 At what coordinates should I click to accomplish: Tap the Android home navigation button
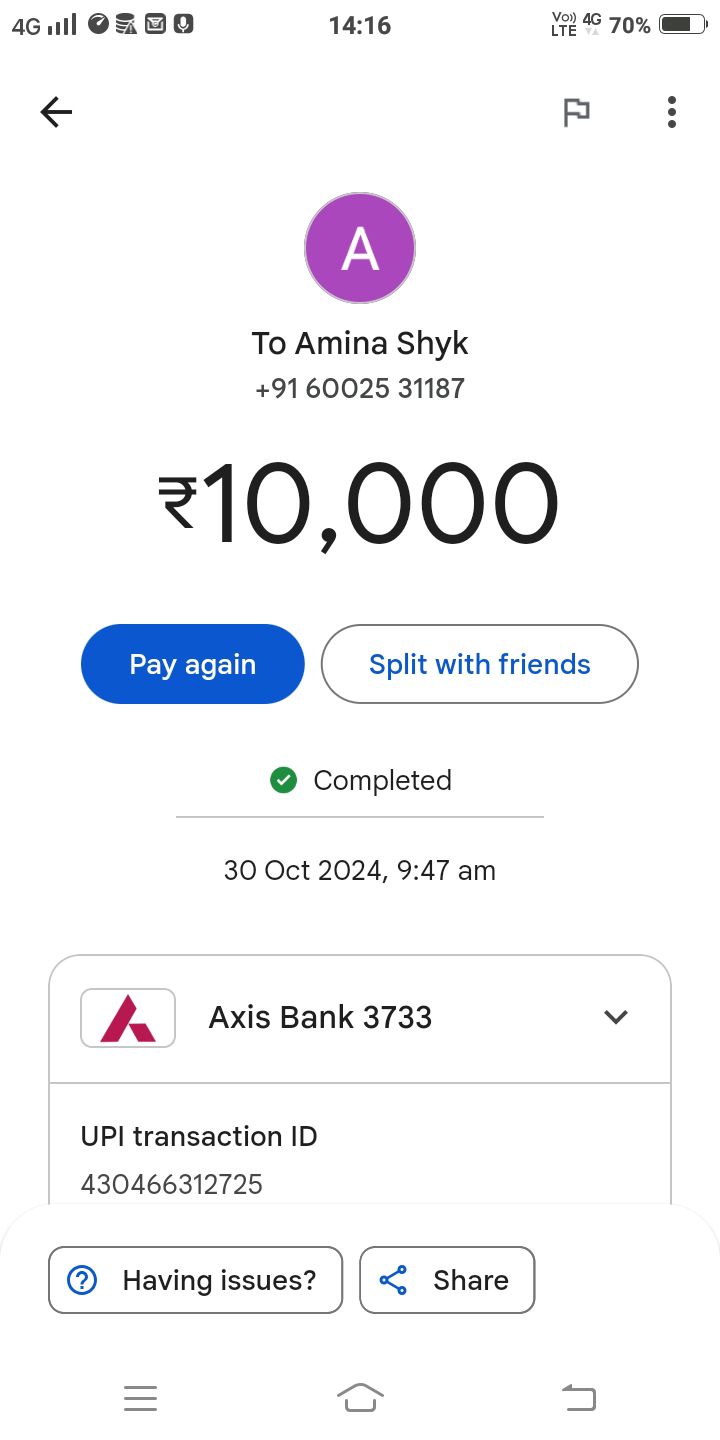pos(360,1397)
